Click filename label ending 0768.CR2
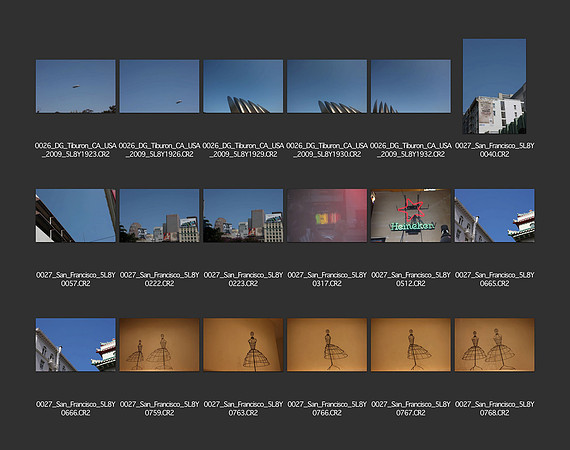The image size is (570, 450). tap(494, 409)
